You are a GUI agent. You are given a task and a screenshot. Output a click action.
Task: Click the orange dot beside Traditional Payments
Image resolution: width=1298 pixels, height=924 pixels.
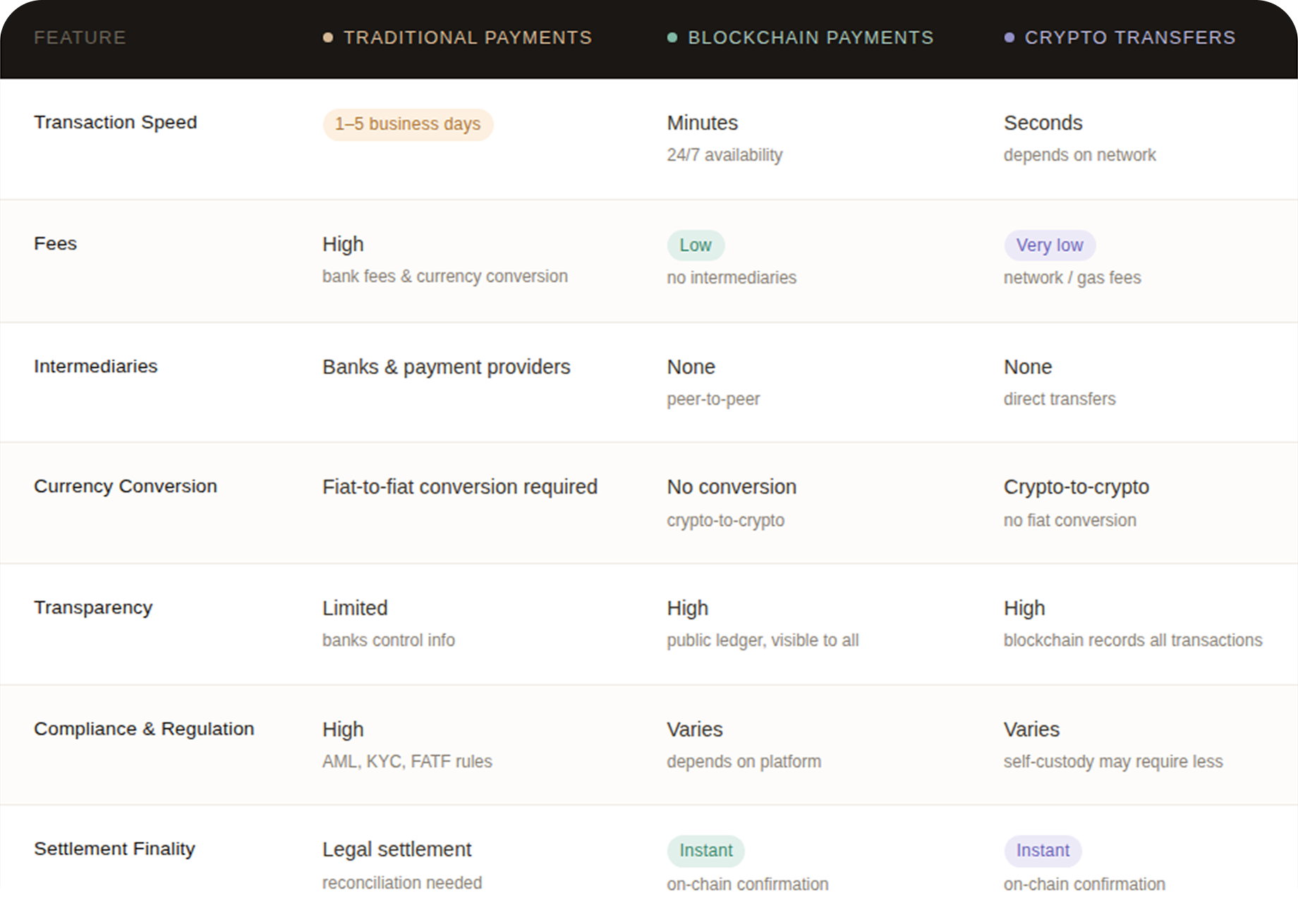pyautogui.click(x=327, y=37)
